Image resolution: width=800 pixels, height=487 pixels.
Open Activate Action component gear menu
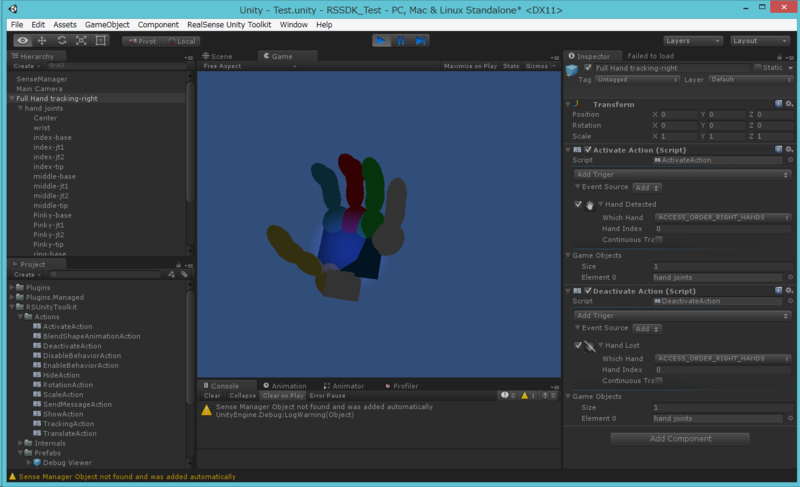point(789,149)
